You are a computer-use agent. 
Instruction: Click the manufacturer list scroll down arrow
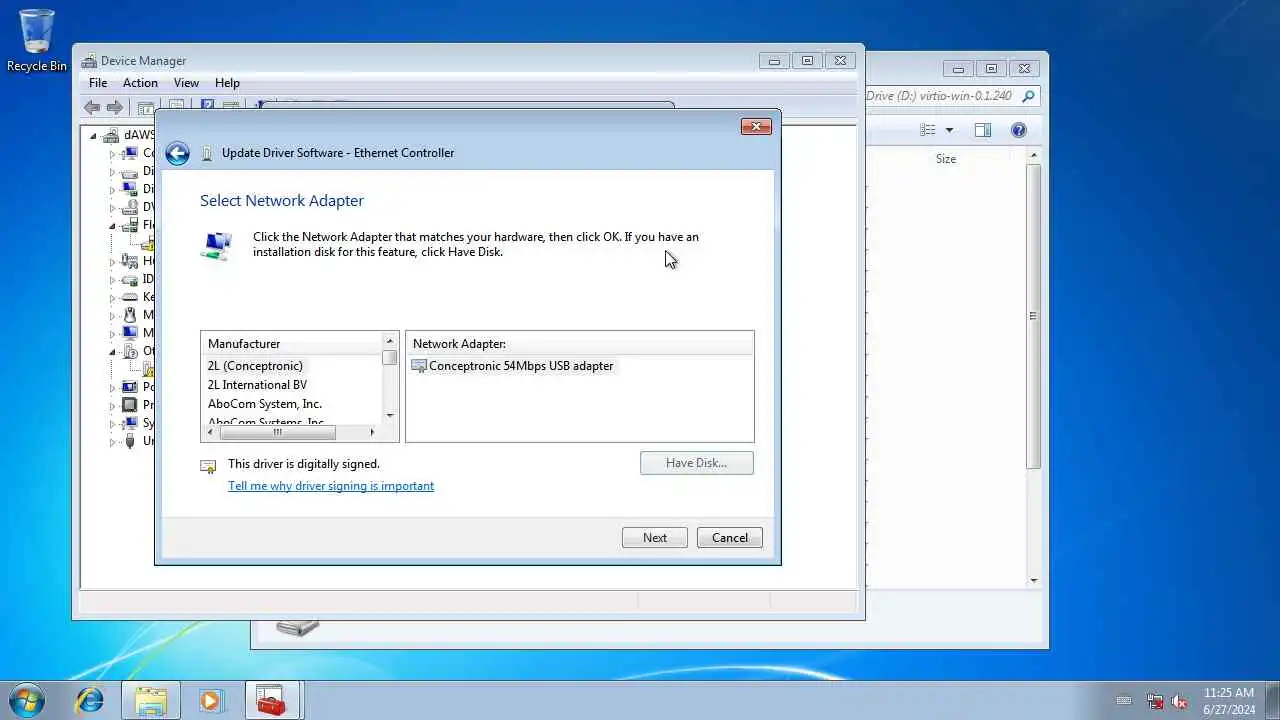tap(390, 416)
